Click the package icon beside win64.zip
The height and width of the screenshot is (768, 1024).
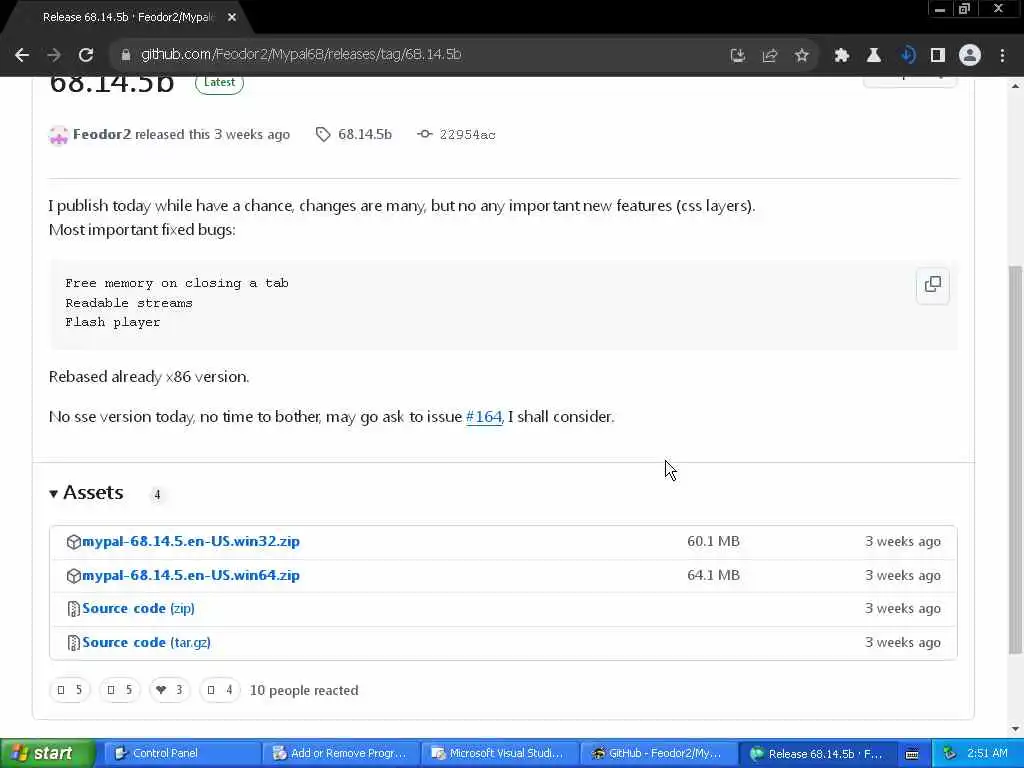pos(73,576)
